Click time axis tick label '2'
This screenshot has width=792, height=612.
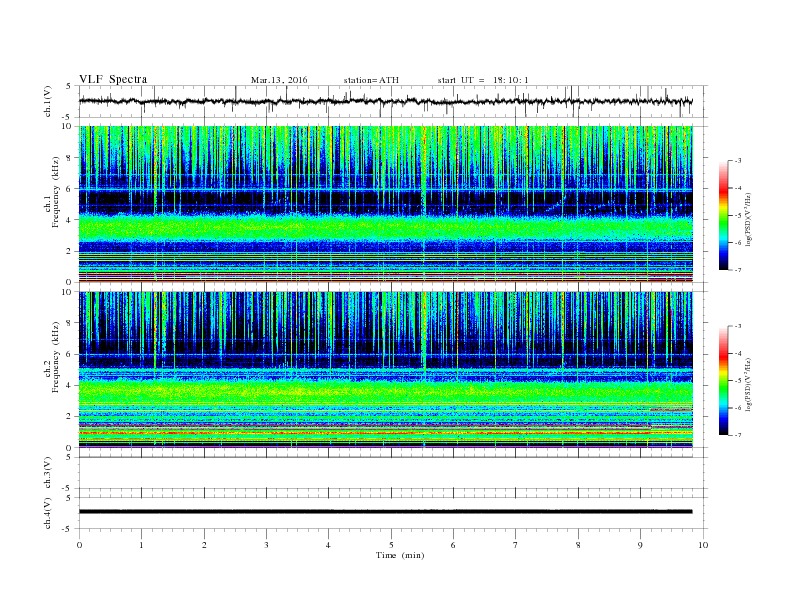pyautogui.click(x=204, y=545)
